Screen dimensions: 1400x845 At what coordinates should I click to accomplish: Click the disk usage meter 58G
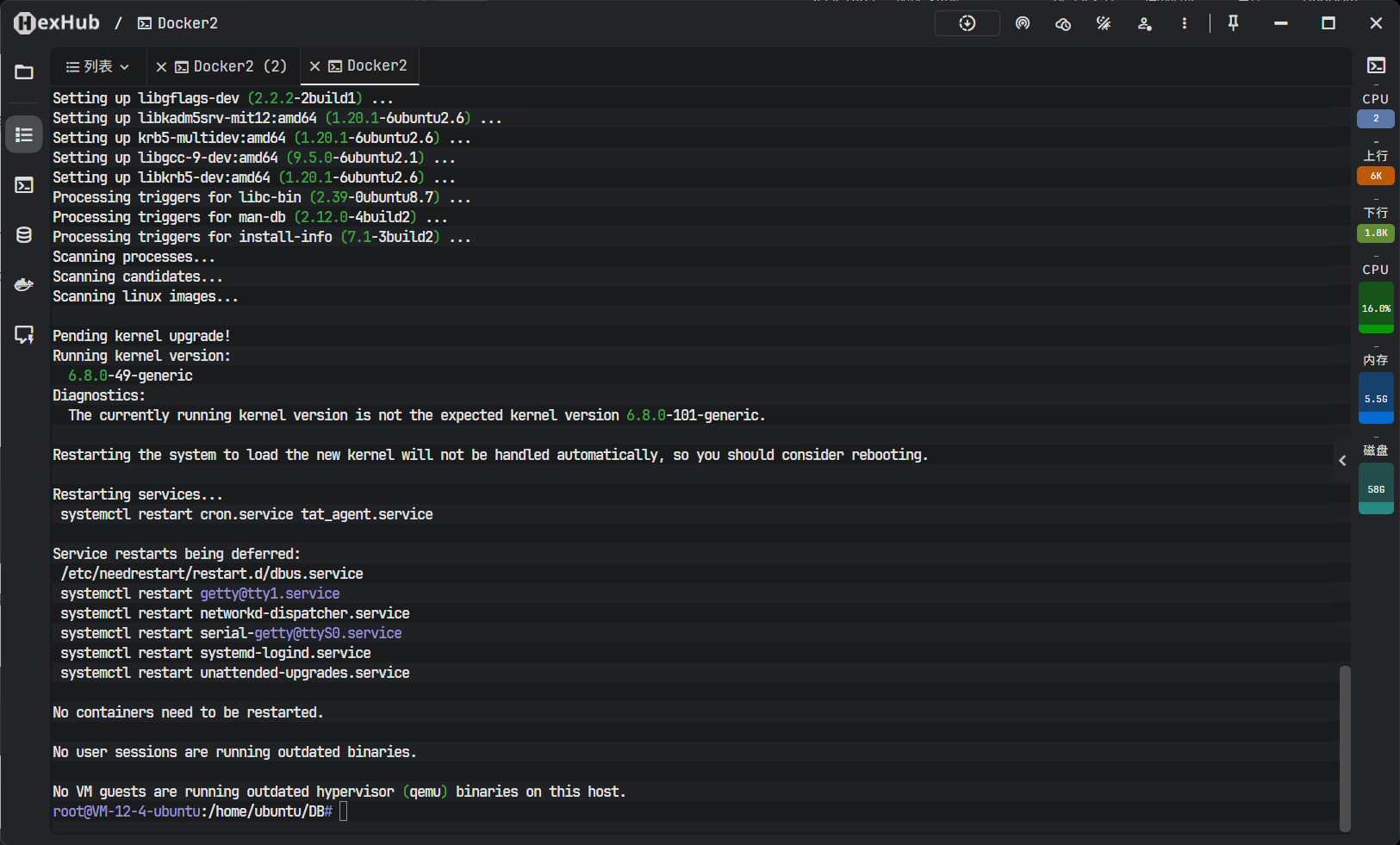[1376, 488]
